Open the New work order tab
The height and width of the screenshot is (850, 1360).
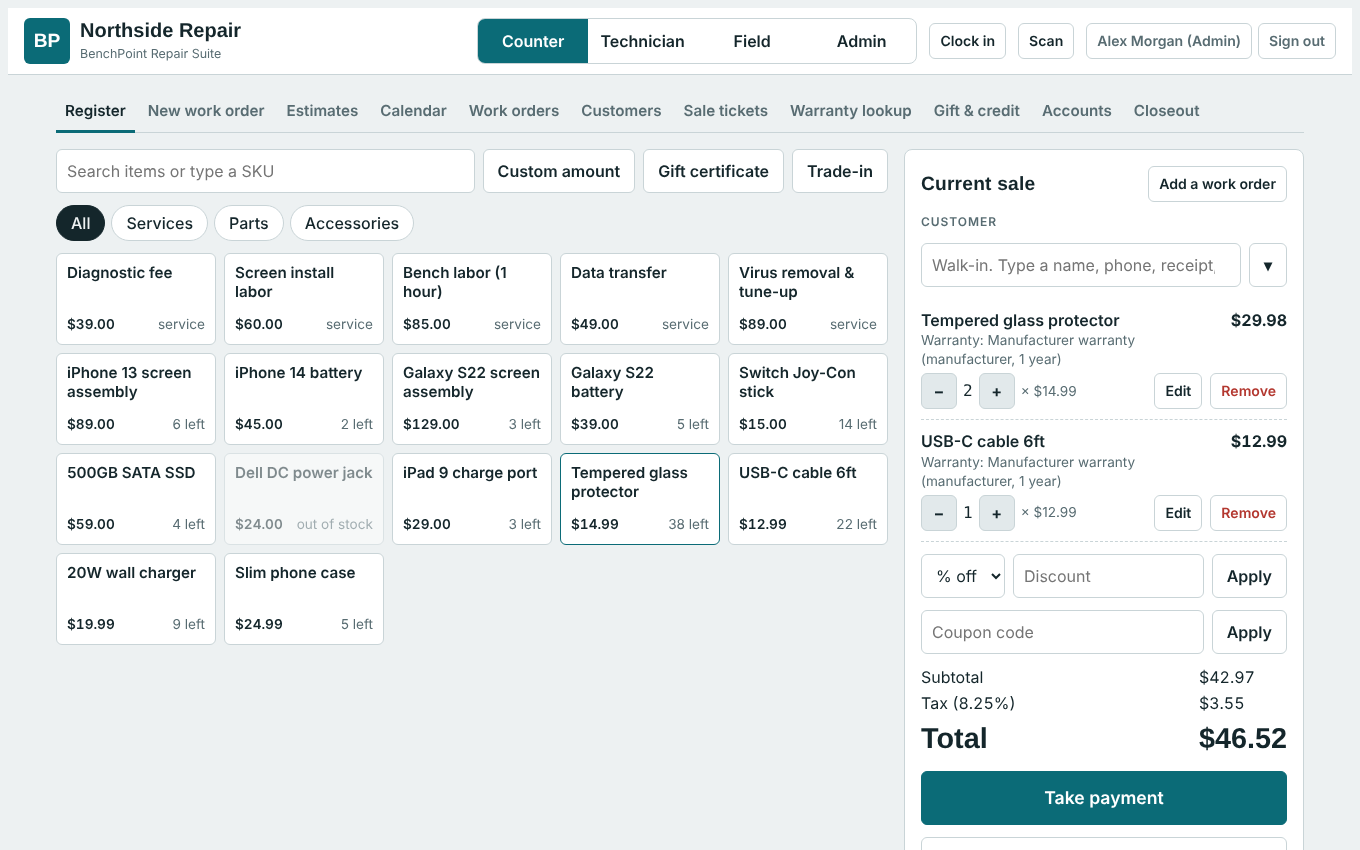[206, 111]
